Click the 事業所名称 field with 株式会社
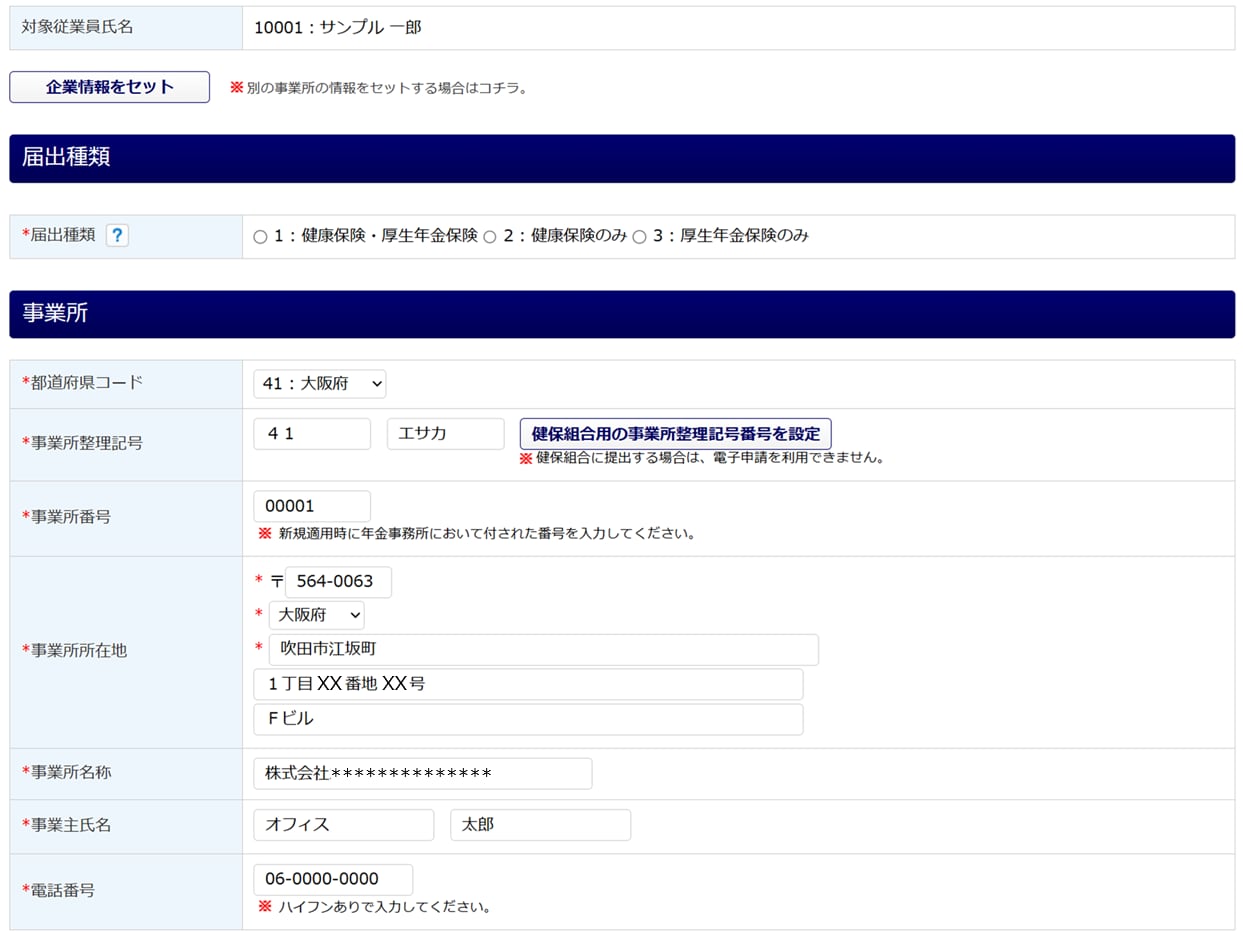This screenshot has width=1243, height=933. pyautogui.click(x=422, y=774)
